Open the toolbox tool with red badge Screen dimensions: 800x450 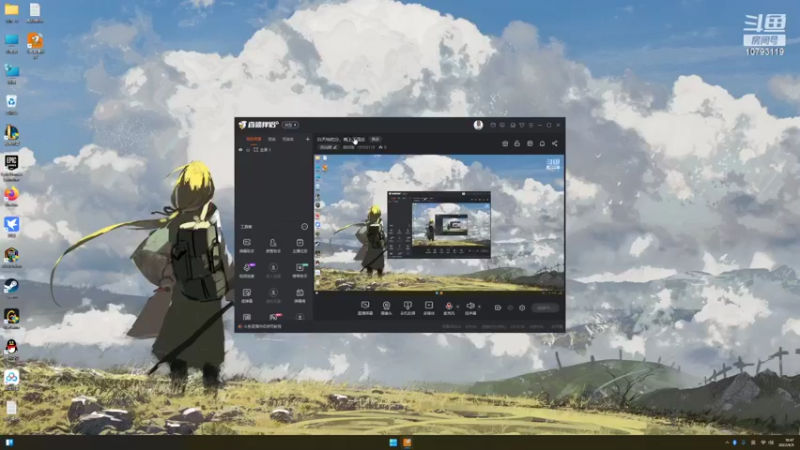pyautogui.click(x=274, y=317)
